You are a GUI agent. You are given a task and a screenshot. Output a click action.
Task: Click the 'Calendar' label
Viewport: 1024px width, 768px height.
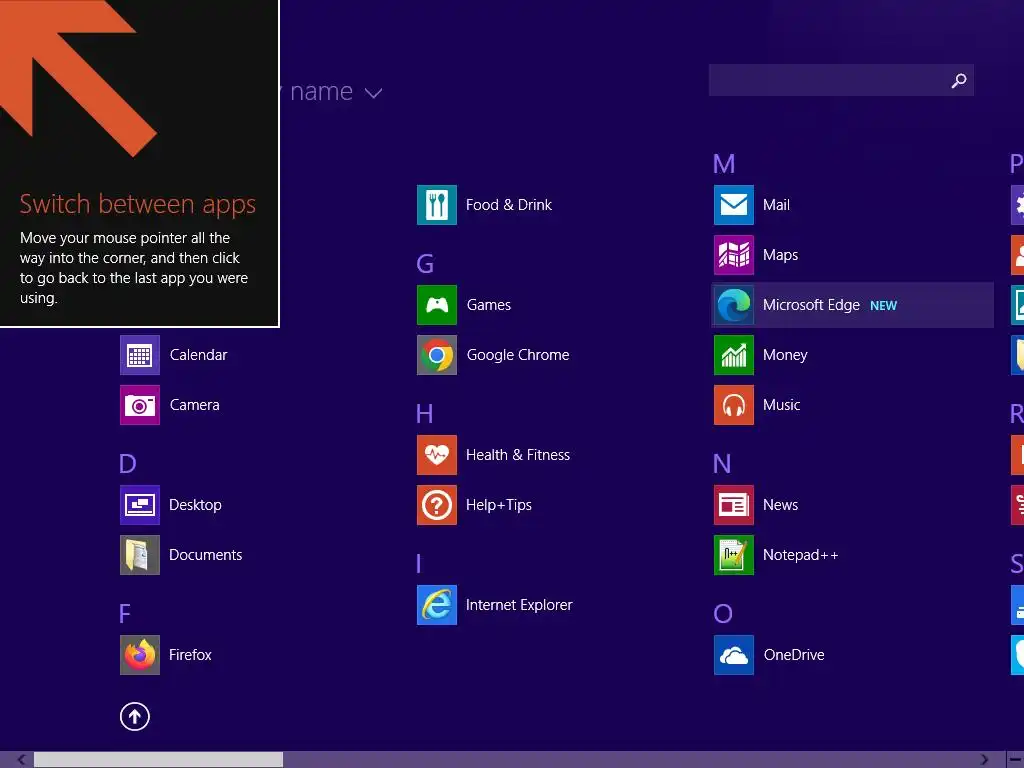(x=199, y=355)
